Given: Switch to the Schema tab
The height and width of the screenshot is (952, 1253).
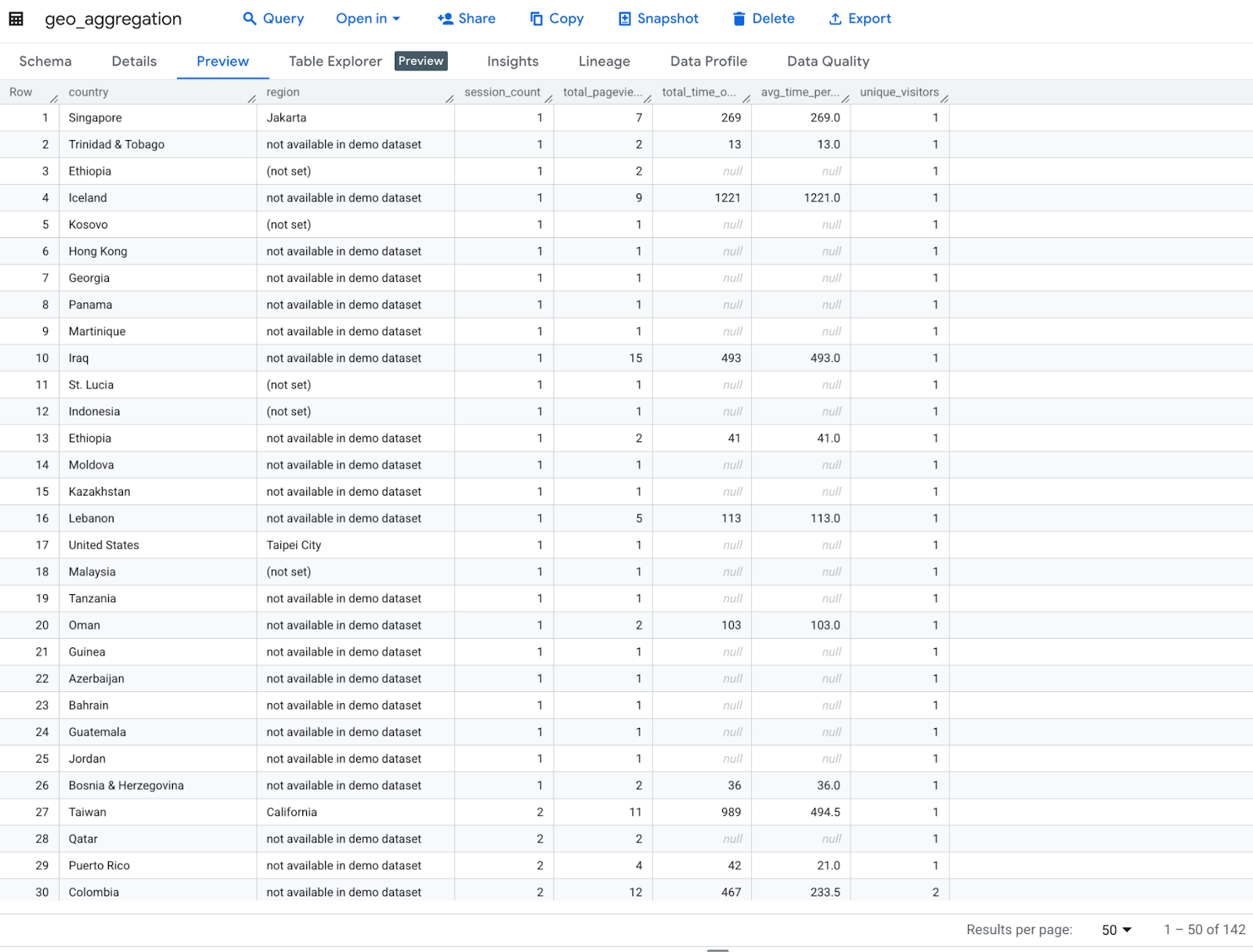Looking at the screenshot, I should pyautogui.click(x=45, y=61).
